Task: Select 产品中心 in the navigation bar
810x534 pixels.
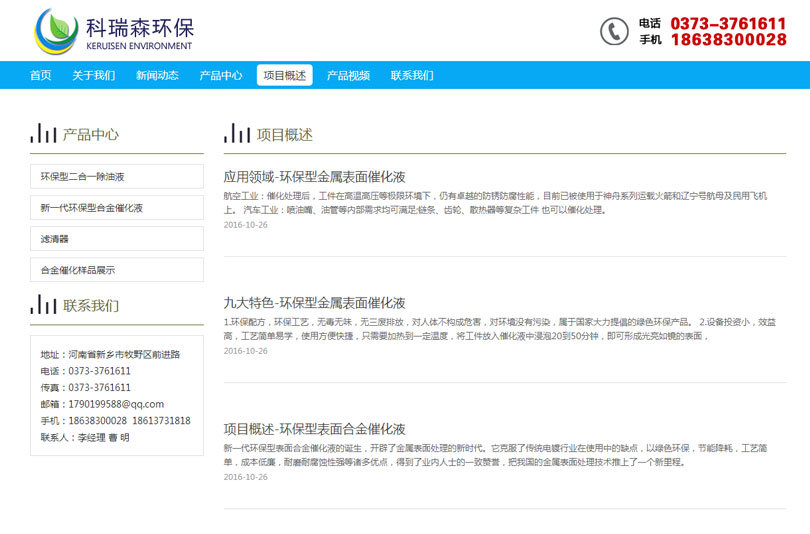Action: coord(221,75)
